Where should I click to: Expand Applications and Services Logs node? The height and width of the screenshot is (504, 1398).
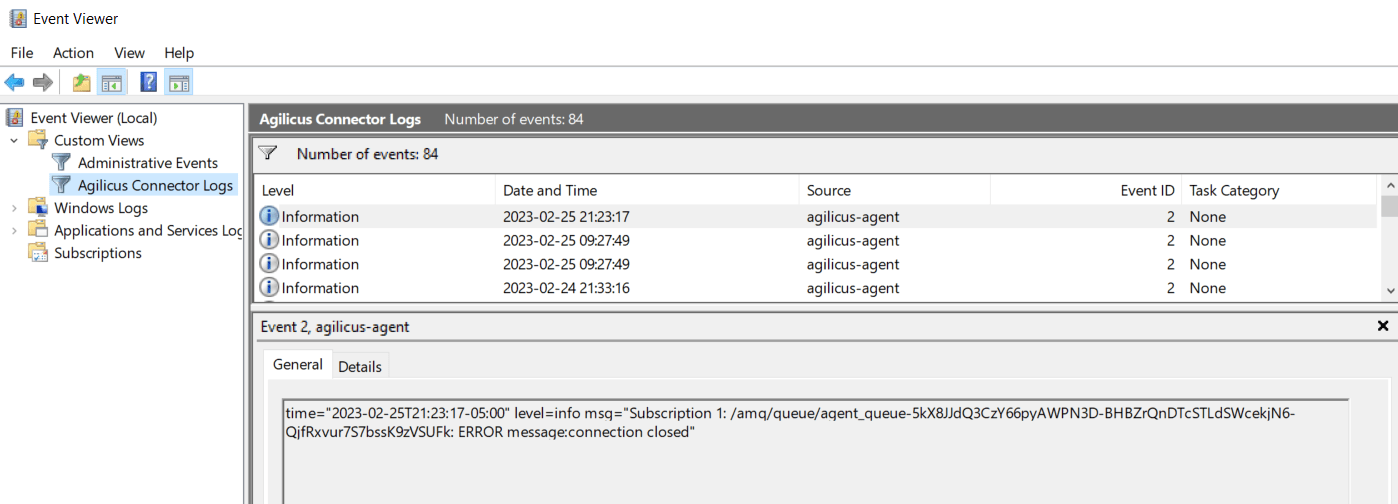click(15, 231)
